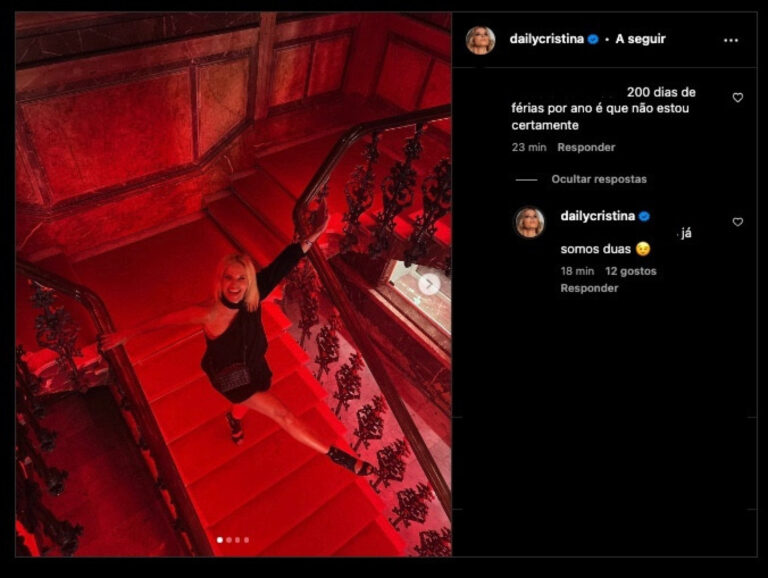Click 'A seguir' following button
Image resolution: width=768 pixels, height=578 pixels.
tap(641, 39)
